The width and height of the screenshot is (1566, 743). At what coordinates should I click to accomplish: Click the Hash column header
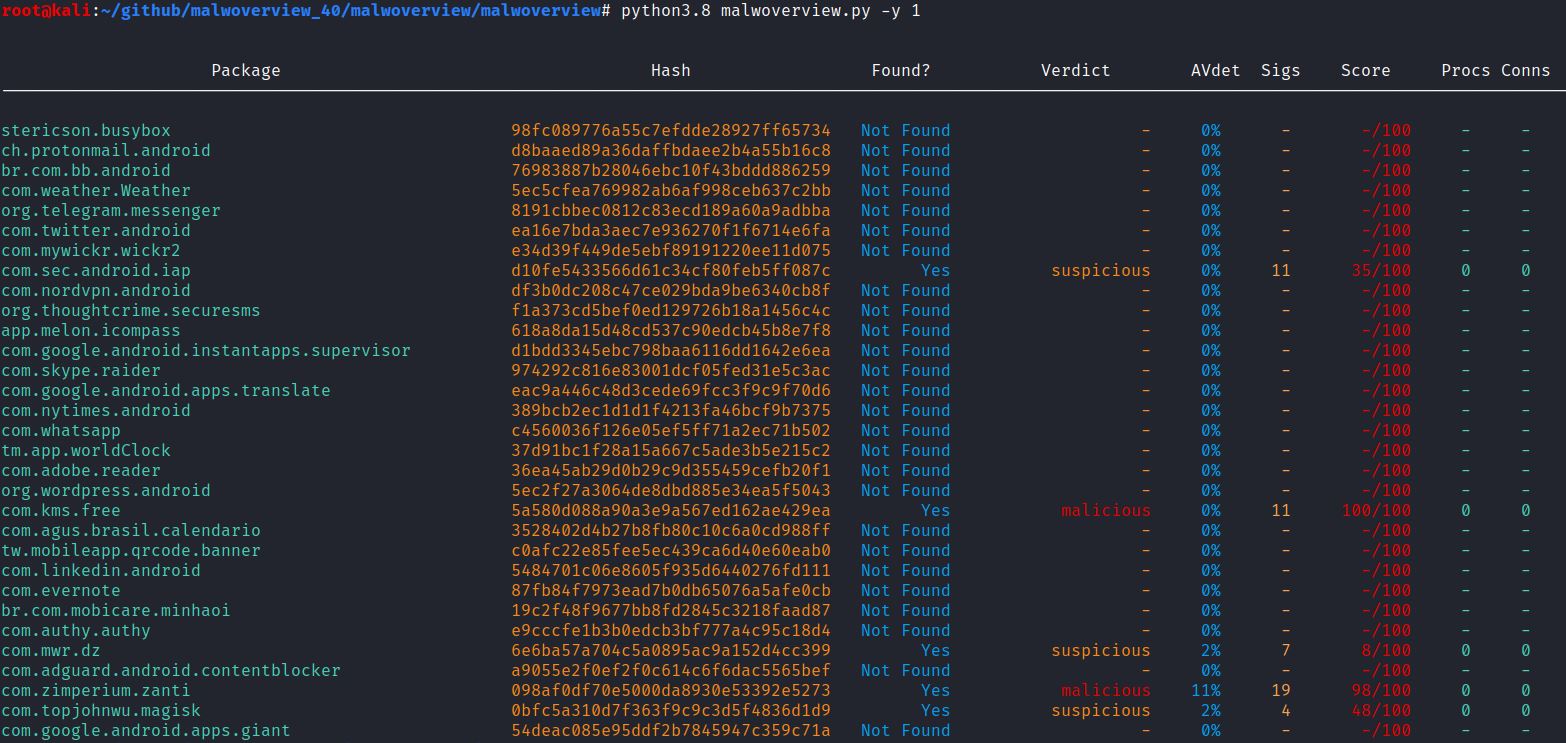pos(671,70)
